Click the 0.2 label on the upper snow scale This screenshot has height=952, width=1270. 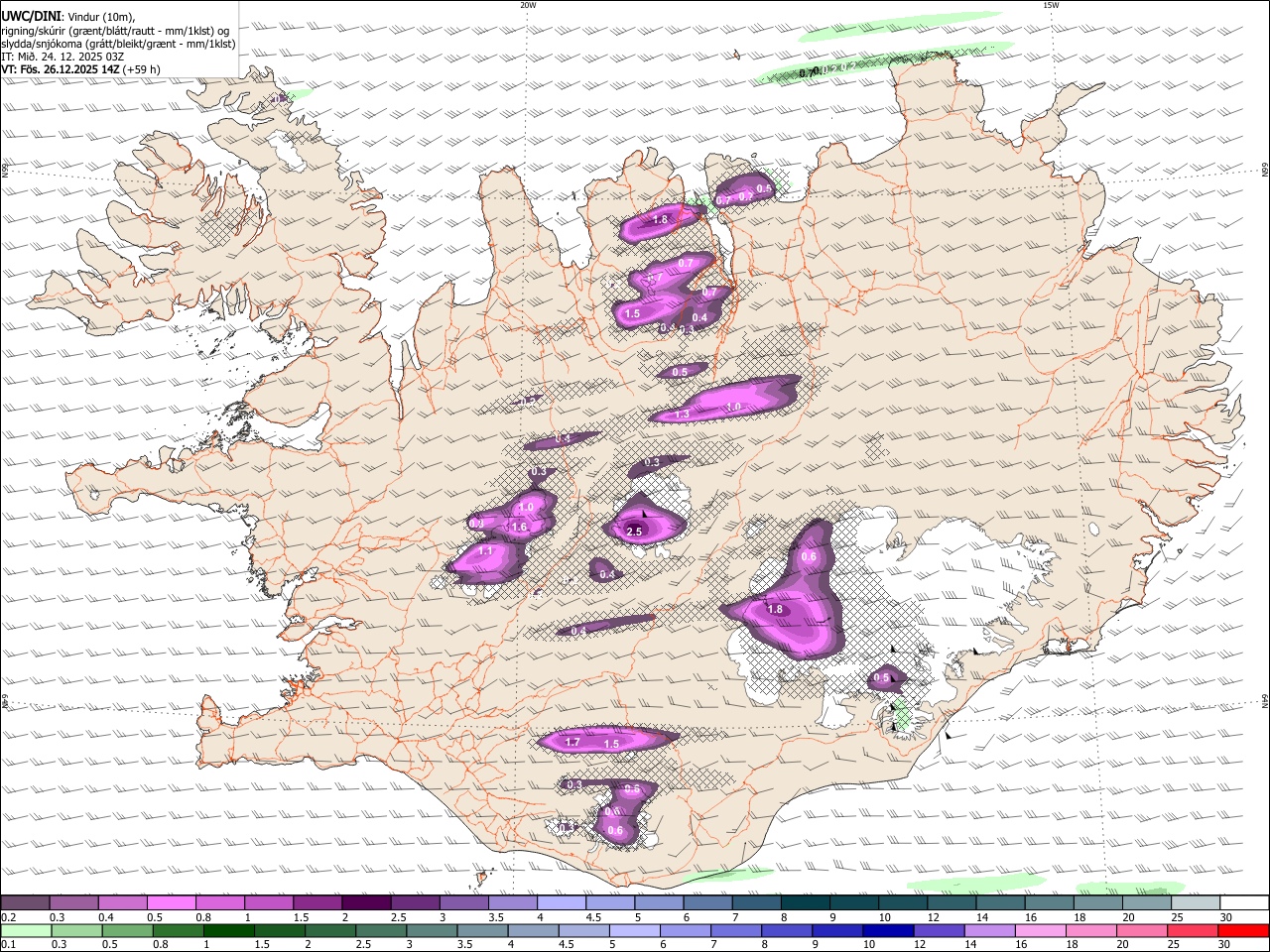coord(9,917)
